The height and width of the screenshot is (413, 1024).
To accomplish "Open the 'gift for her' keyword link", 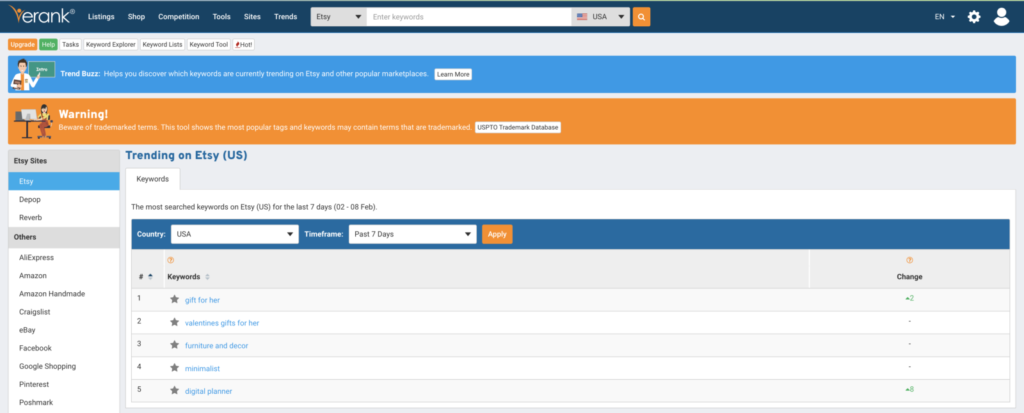I will pos(202,300).
